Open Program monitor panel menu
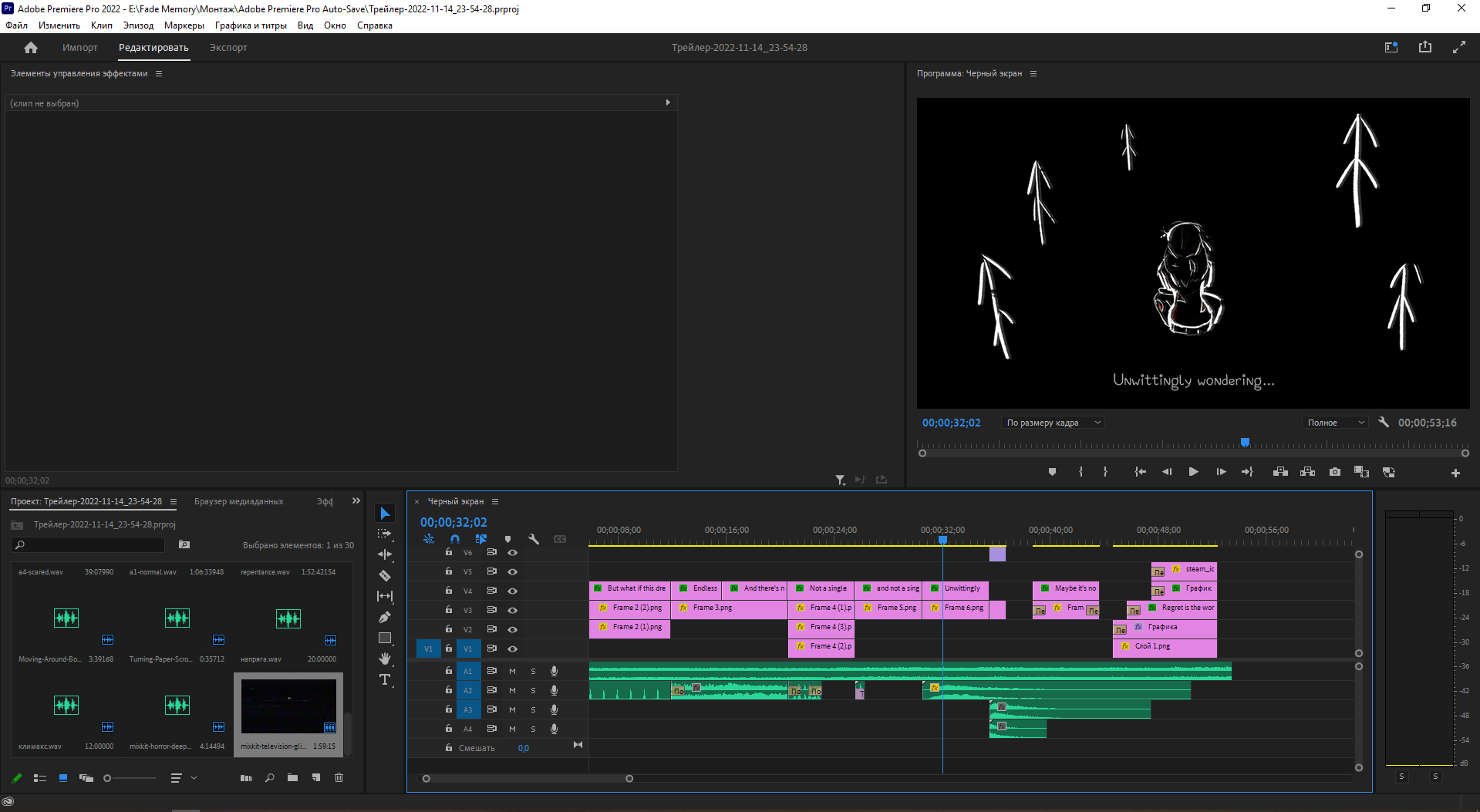The height and width of the screenshot is (812, 1480). click(x=1033, y=74)
